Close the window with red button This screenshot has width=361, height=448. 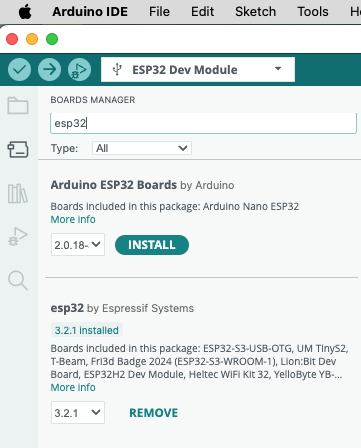click(12, 39)
